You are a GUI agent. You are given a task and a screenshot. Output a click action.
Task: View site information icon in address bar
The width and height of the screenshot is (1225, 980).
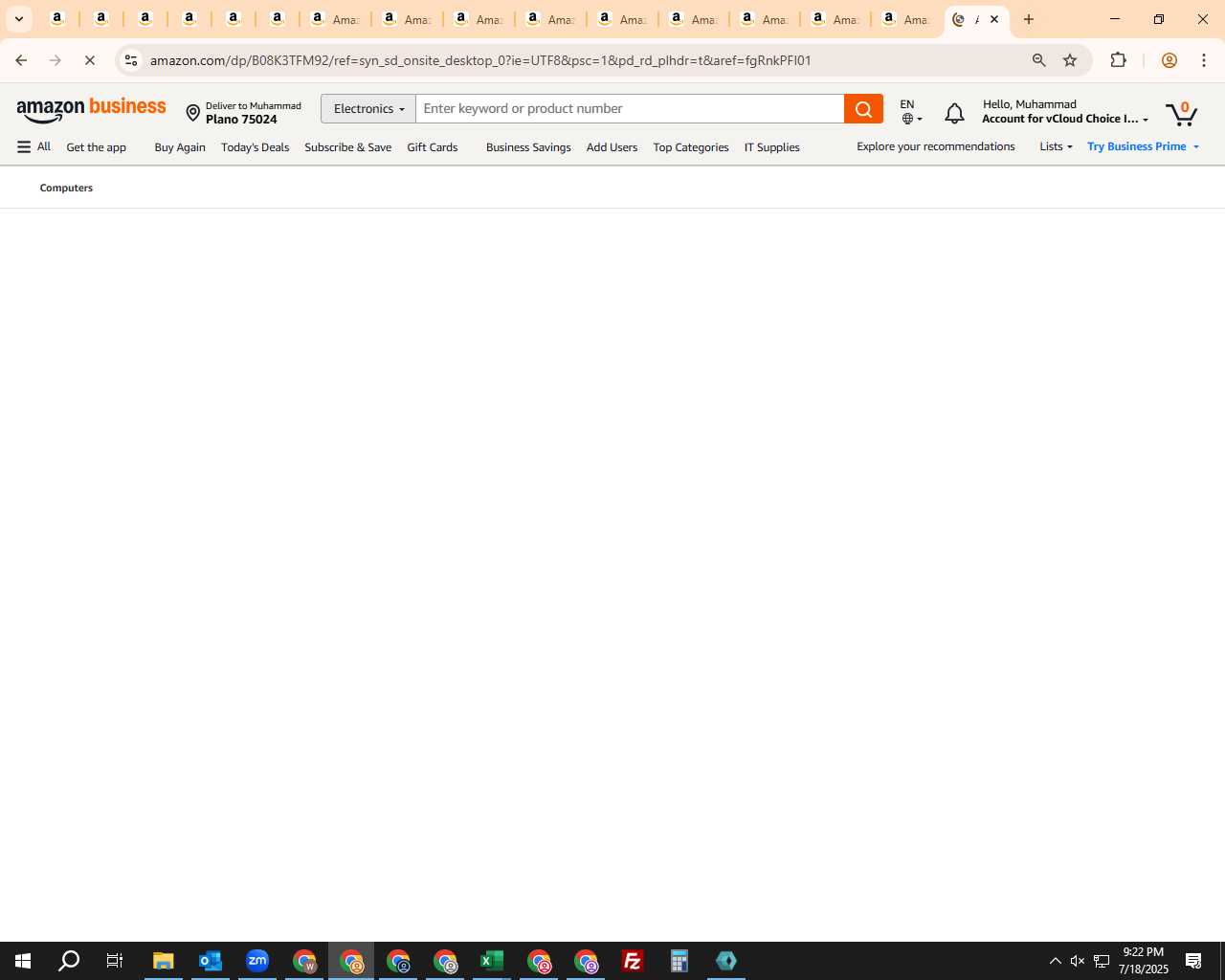click(131, 60)
